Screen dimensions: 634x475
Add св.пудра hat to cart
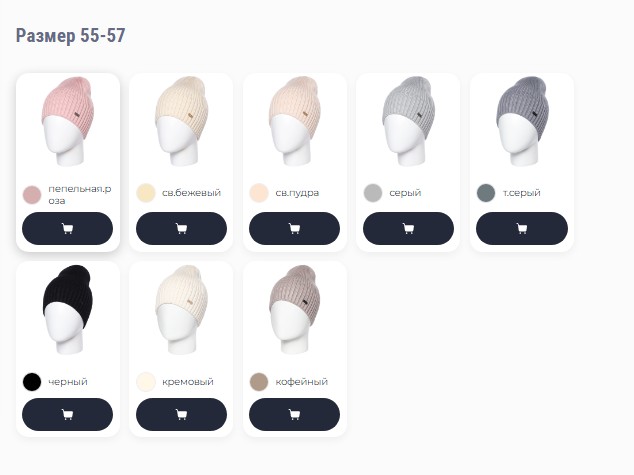click(x=294, y=228)
